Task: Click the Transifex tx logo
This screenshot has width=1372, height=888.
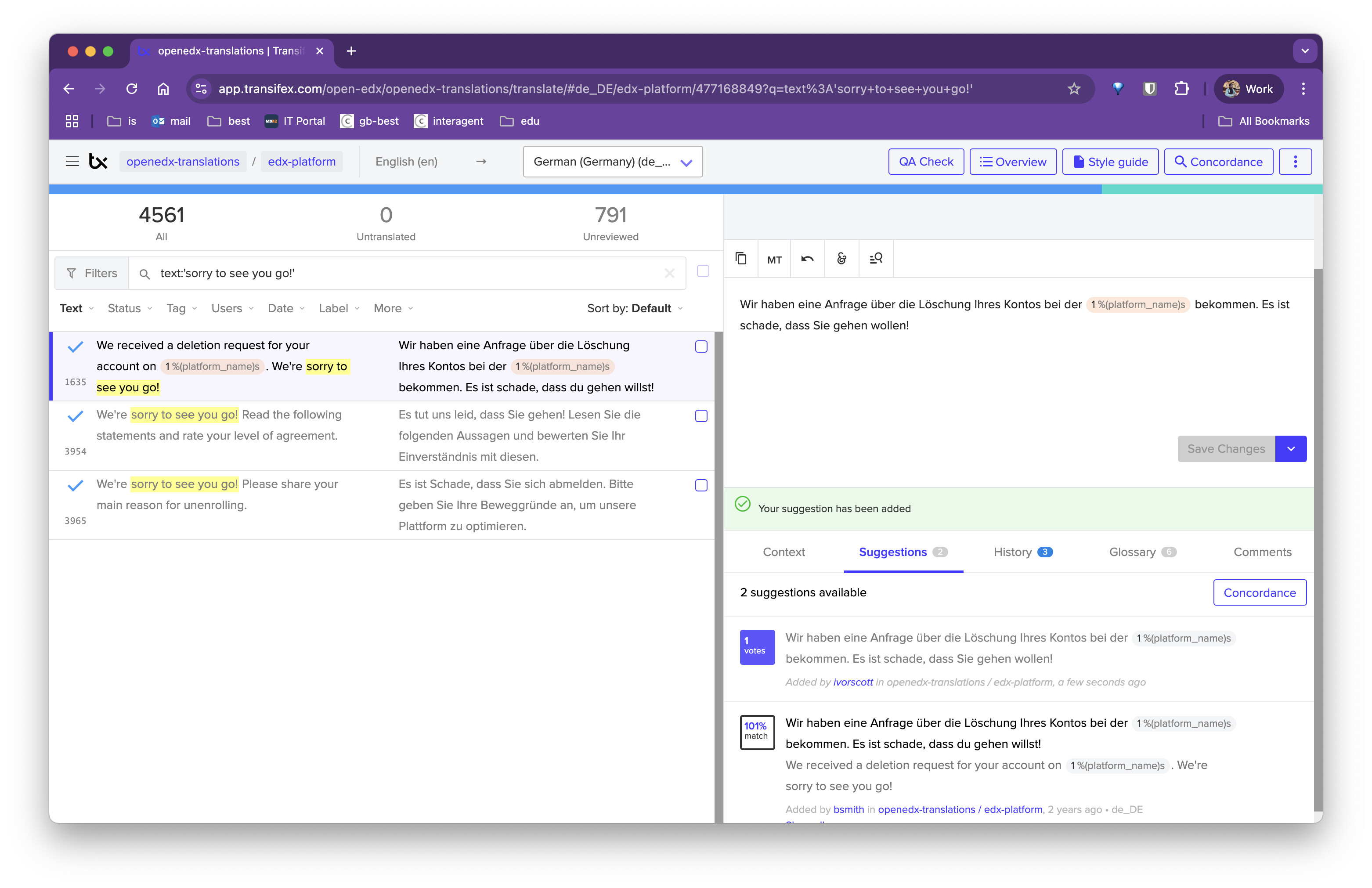Action: pos(98,162)
